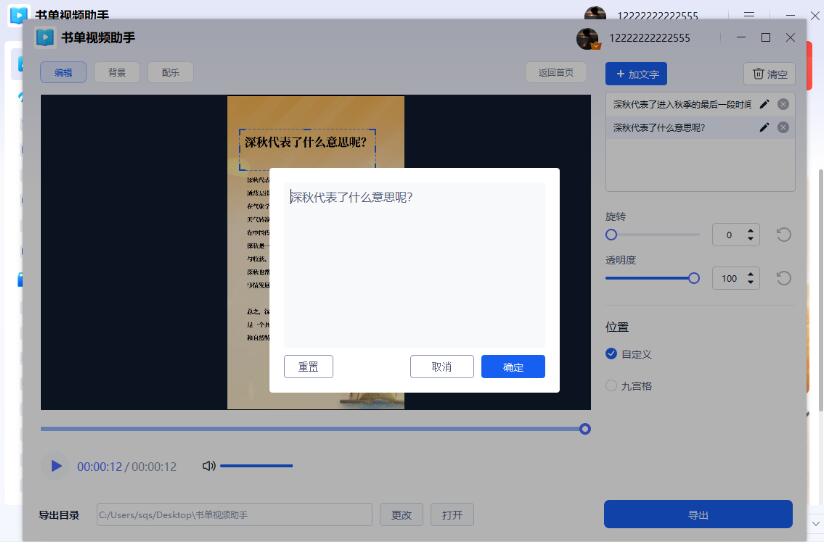The image size is (824, 550).
Task: Reset opacity with the circular arrow icon
Action: point(784,278)
